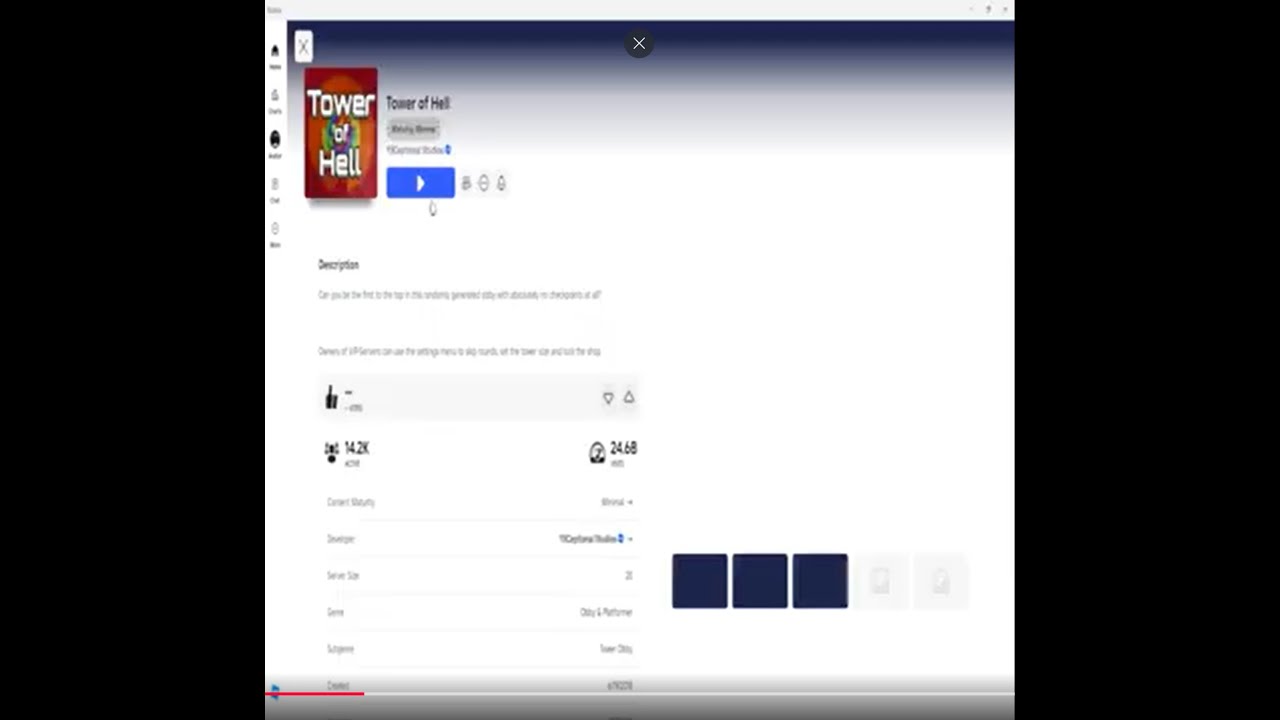
Task: Click the thumbs-up rating icon
Action: pyautogui.click(x=331, y=398)
